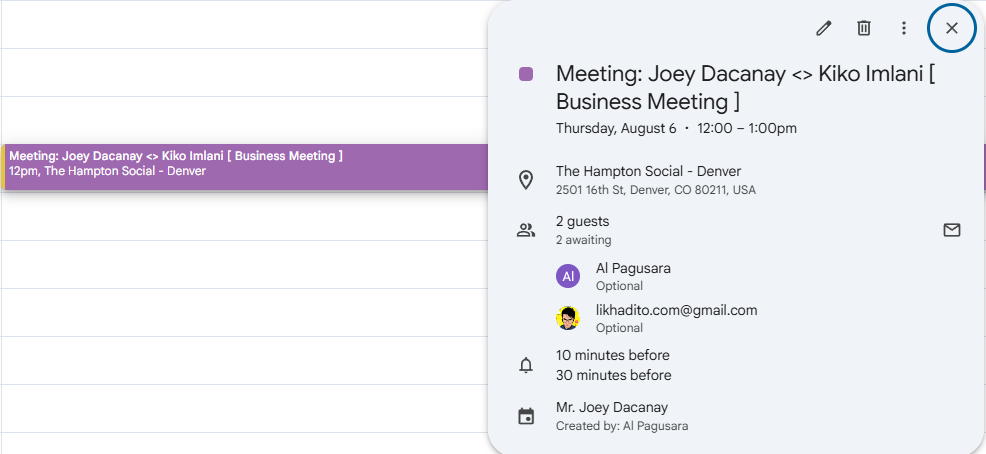Open The Hampton Social - Denver location
986x454 pixels.
point(648,171)
